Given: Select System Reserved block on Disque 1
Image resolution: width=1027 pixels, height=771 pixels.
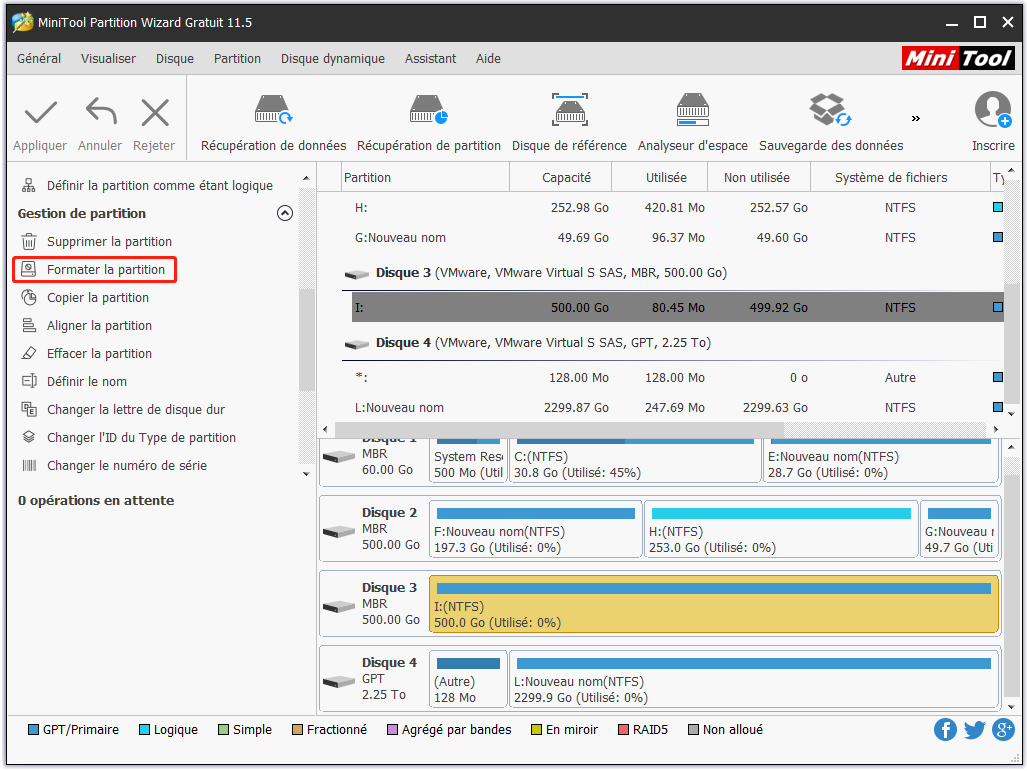Looking at the screenshot, I should tap(468, 461).
